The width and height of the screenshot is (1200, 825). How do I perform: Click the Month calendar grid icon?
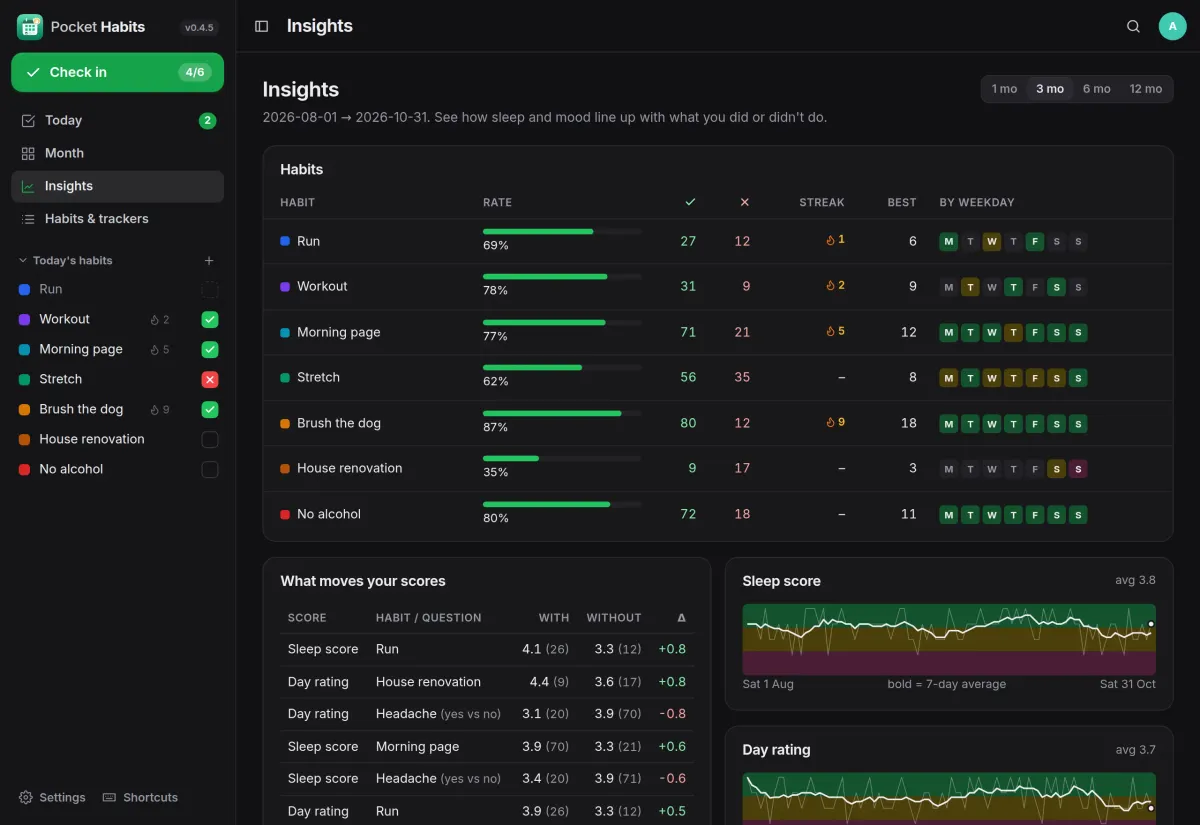(x=28, y=153)
